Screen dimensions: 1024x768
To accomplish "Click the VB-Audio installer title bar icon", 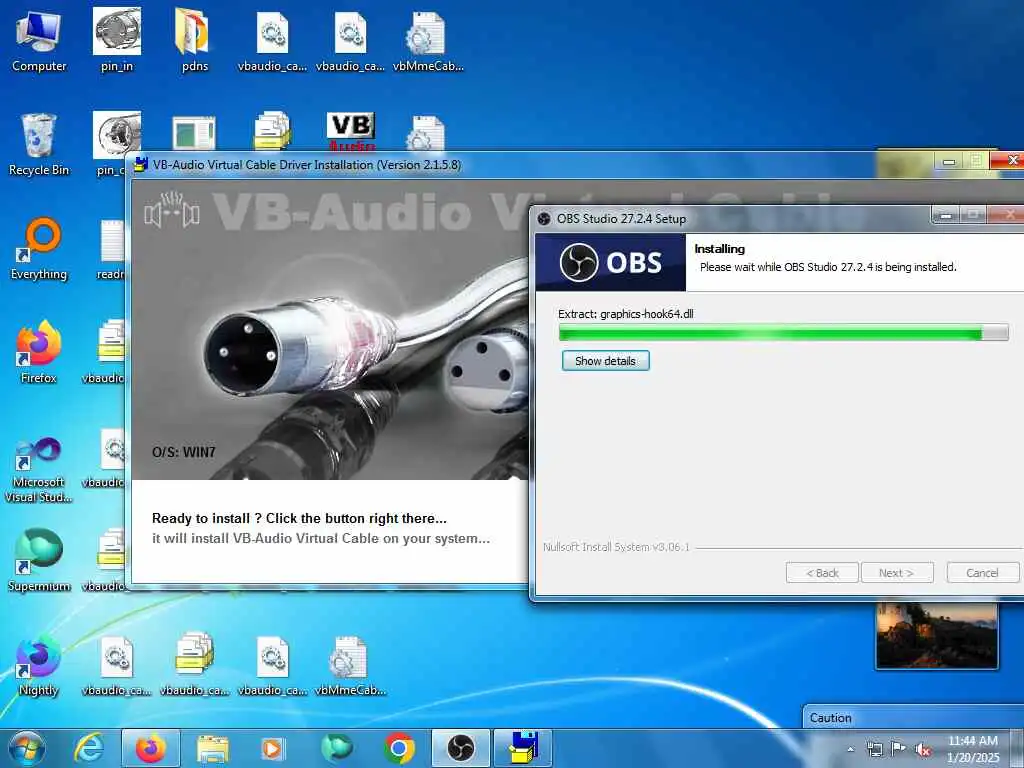I will point(140,165).
